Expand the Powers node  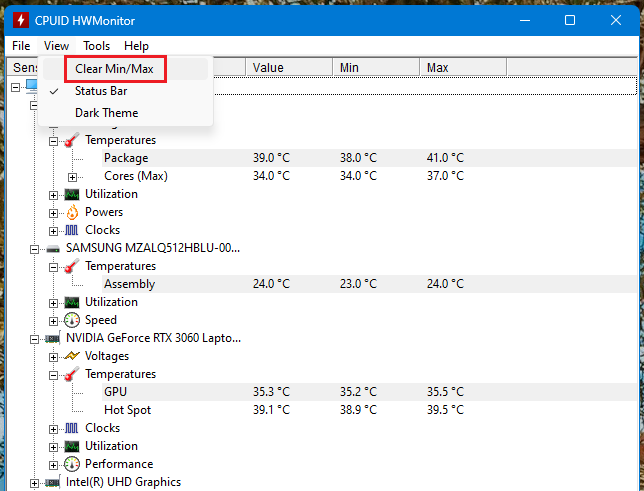click(53, 213)
